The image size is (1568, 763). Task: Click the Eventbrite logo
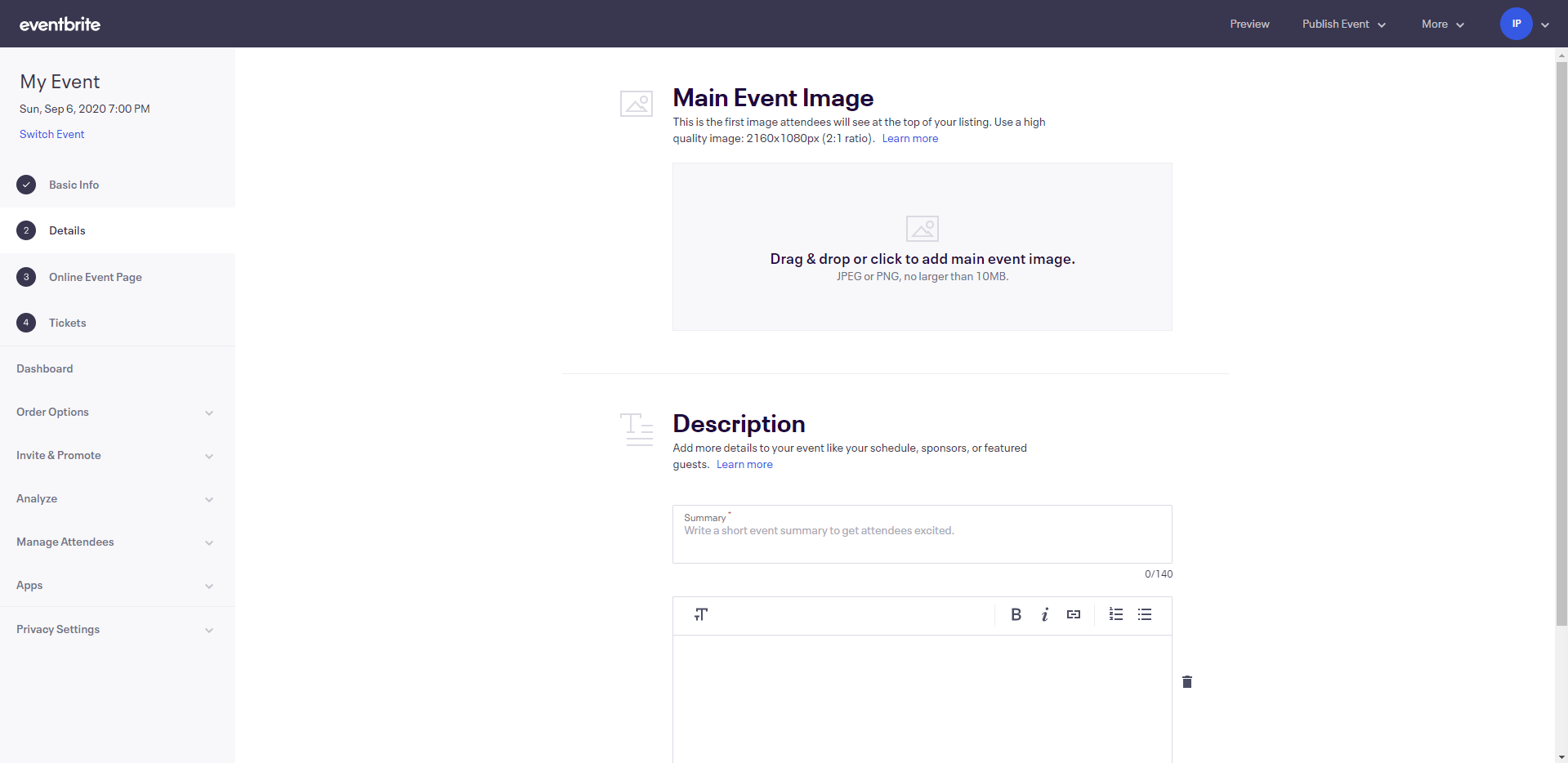pos(59,24)
